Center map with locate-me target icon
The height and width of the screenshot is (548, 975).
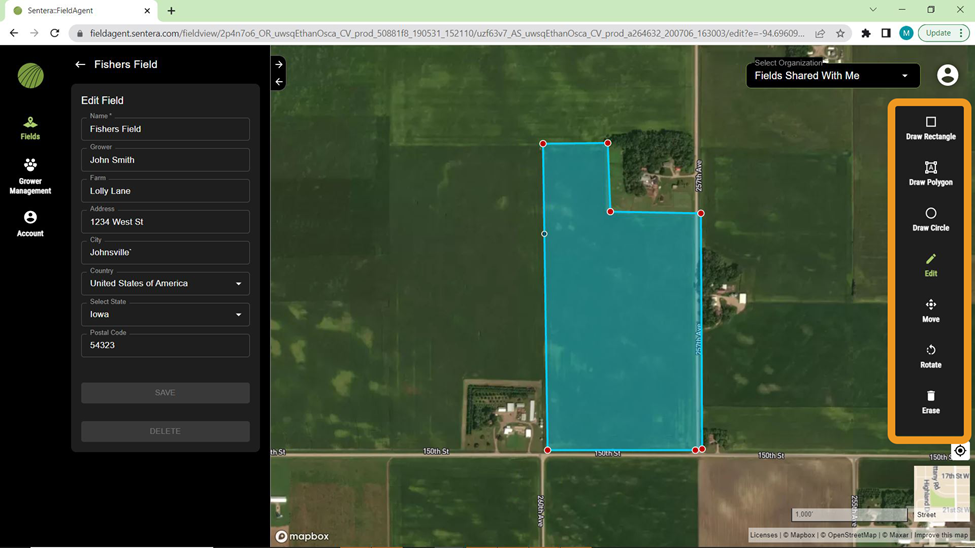[x=960, y=451]
